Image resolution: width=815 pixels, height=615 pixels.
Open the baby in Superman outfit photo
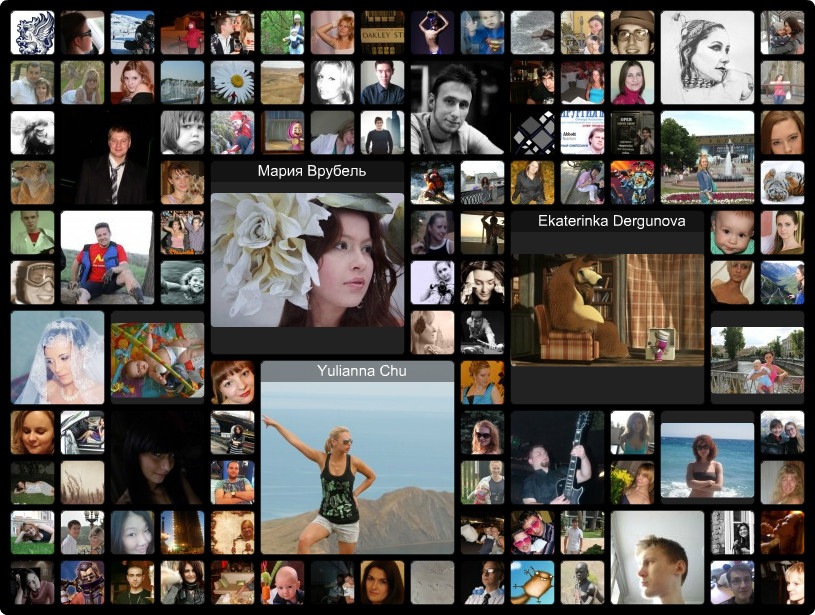pos(482,32)
